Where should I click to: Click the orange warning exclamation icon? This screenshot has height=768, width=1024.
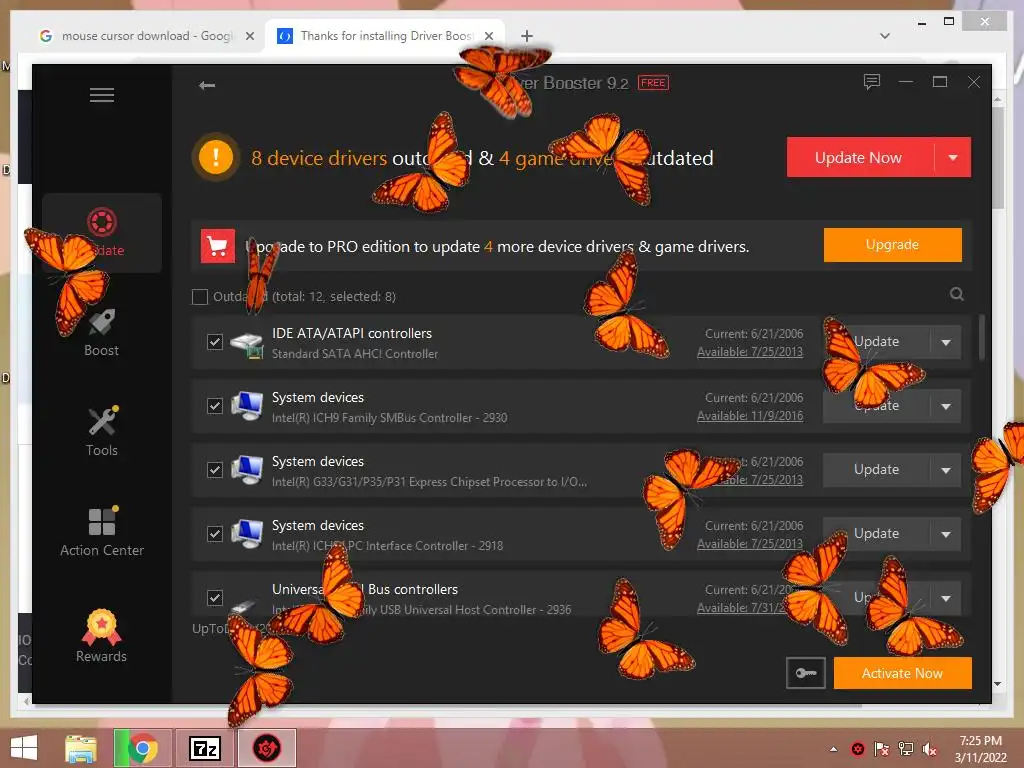pos(216,157)
